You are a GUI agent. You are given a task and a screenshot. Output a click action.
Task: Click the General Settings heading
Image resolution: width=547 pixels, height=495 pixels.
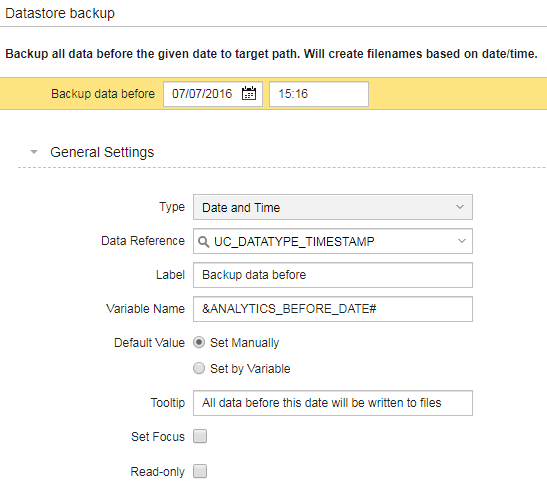pyautogui.click(x=102, y=152)
